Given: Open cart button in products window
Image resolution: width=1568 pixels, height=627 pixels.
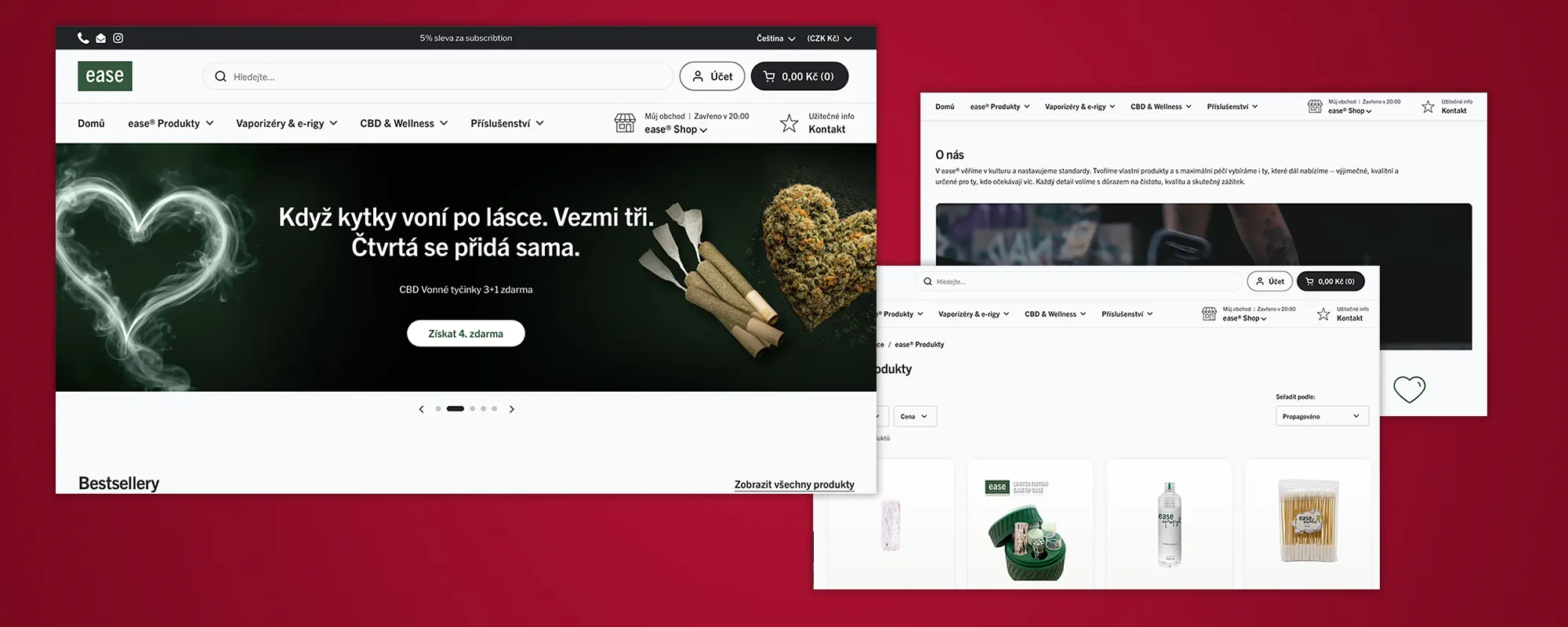Looking at the screenshot, I should point(1330,281).
